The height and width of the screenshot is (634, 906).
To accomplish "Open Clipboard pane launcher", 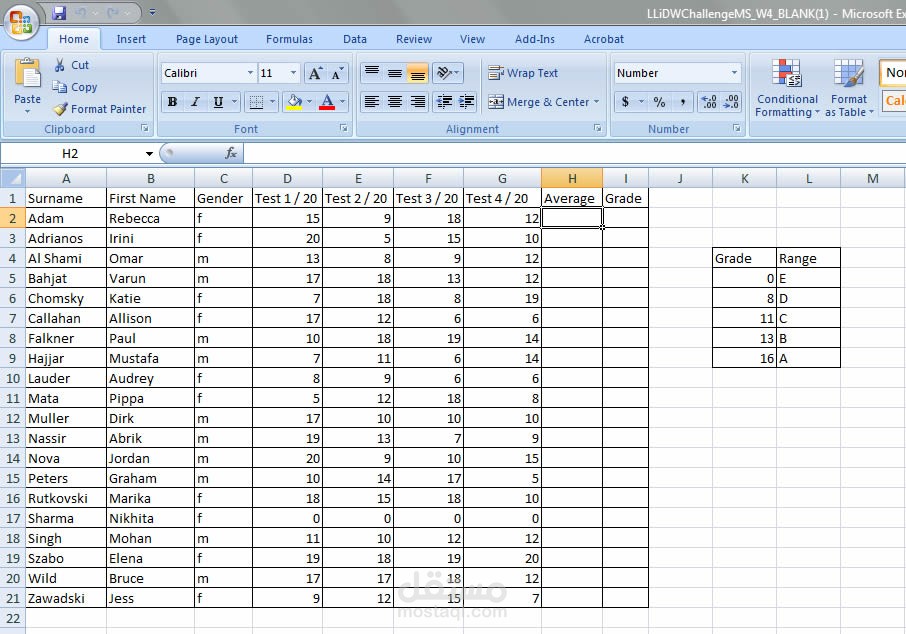I will [x=145, y=128].
